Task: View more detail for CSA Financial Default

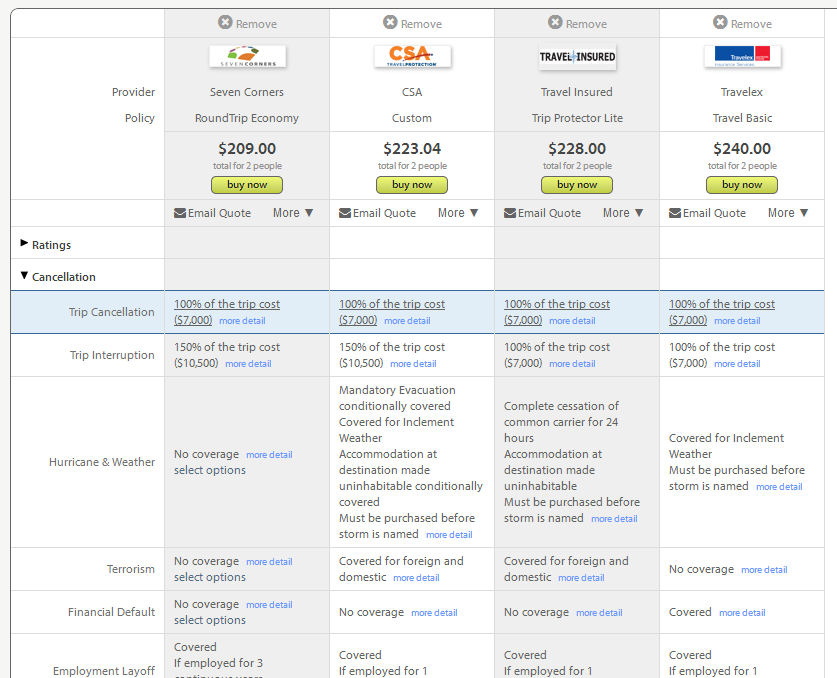Action: 434,613
